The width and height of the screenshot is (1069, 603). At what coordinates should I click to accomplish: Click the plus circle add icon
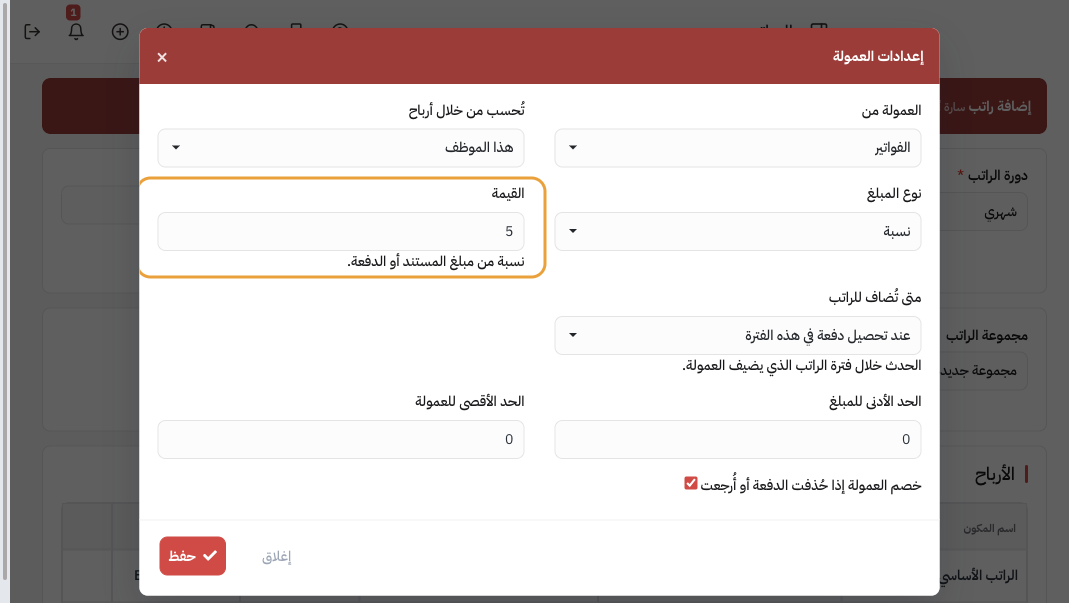(120, 31)
